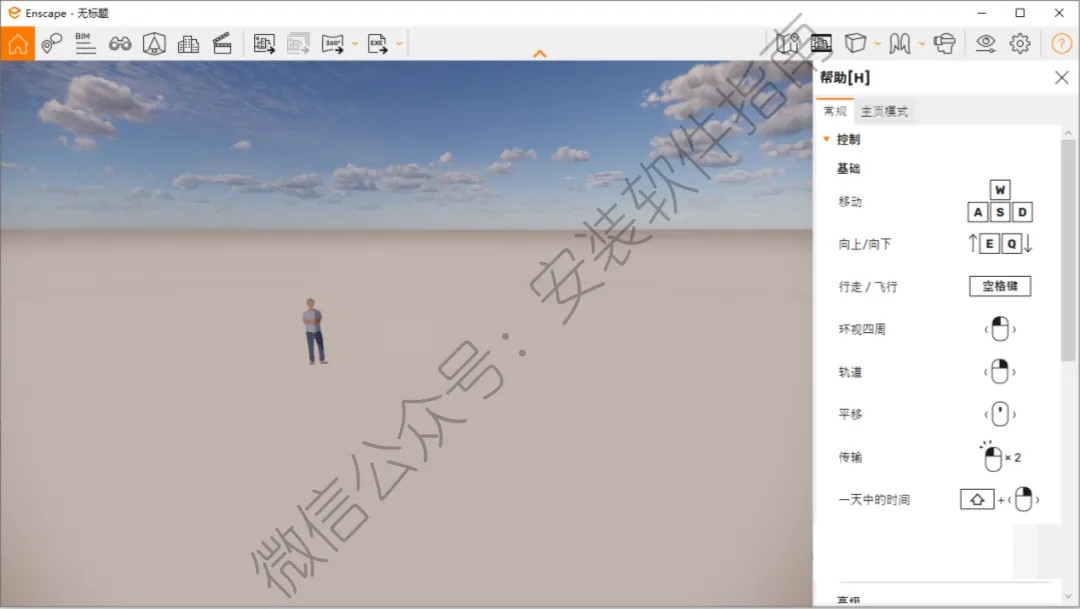Click the 360 panorama export icon
The image size is (1080, 609).
(333, 44)
